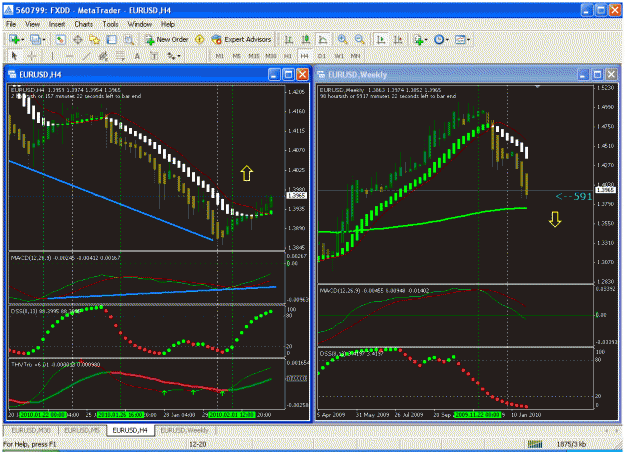625x452 pixels.
Task: Switch timeframe to M1
Action: pyautogui.click(x=220, y=56)
